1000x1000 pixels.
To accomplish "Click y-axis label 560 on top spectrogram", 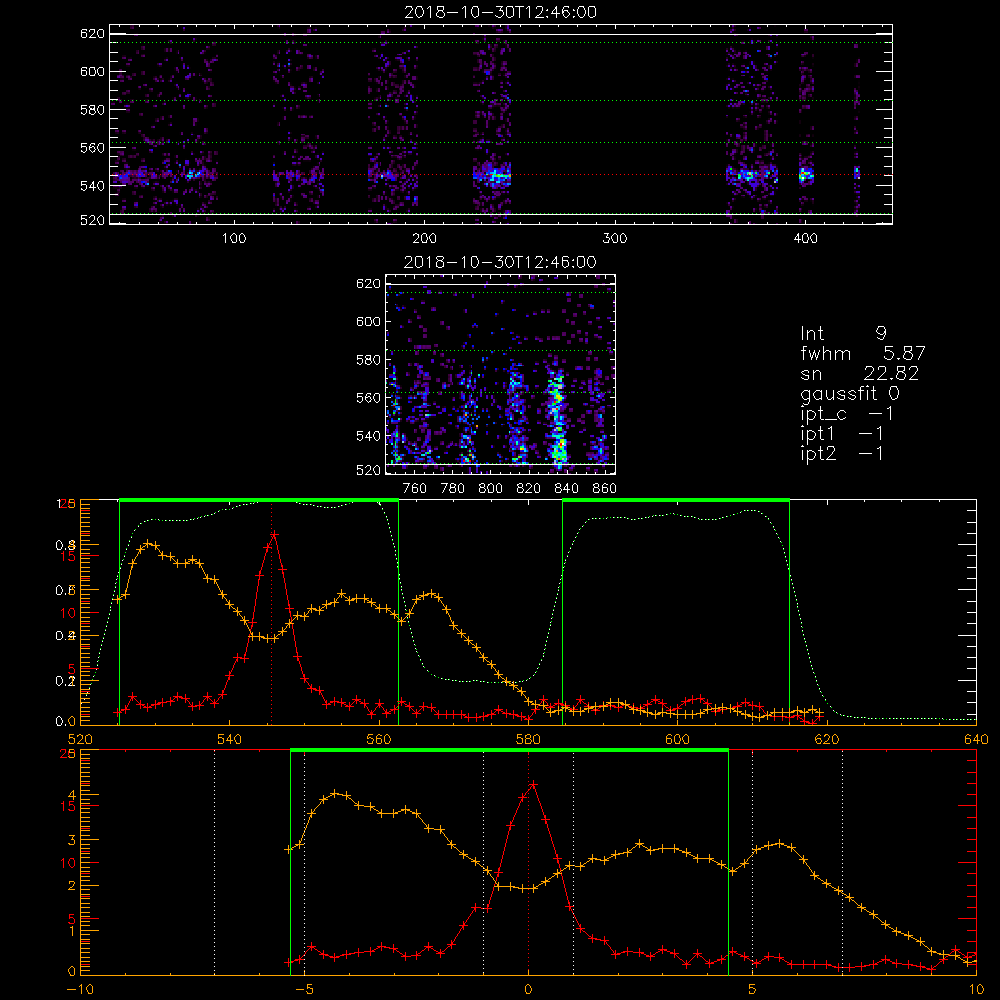I will click(x=92, y=148).
